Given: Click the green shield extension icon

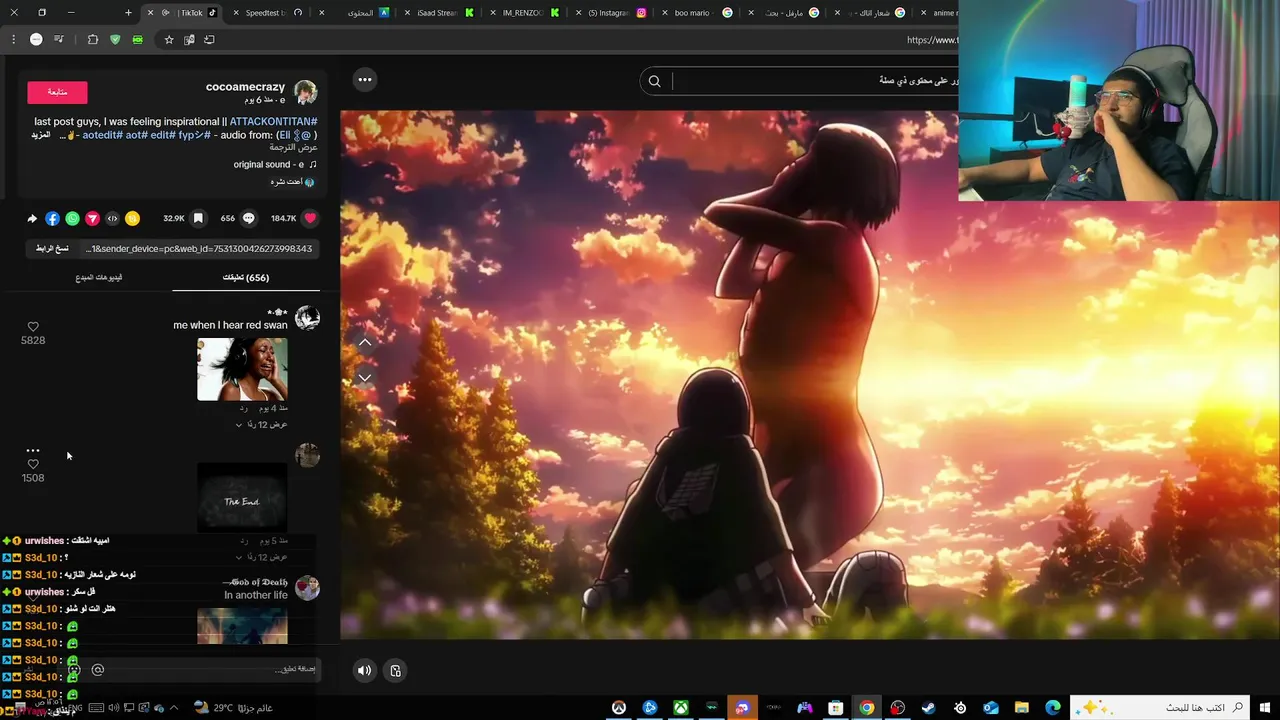Looking at the screenshot, I should (x=115, y=40).
